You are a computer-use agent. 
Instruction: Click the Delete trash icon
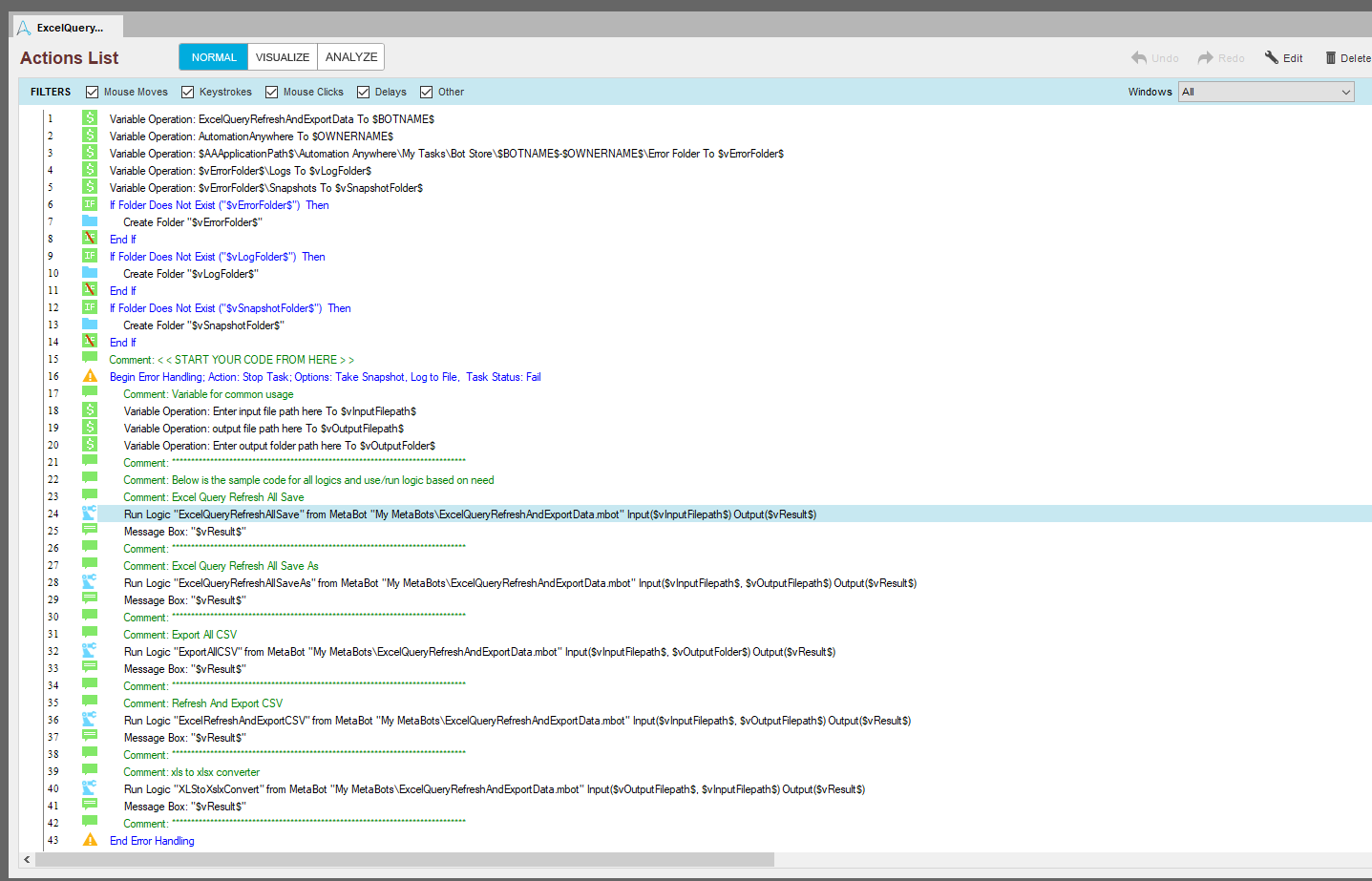click(x=1331, y=58)
